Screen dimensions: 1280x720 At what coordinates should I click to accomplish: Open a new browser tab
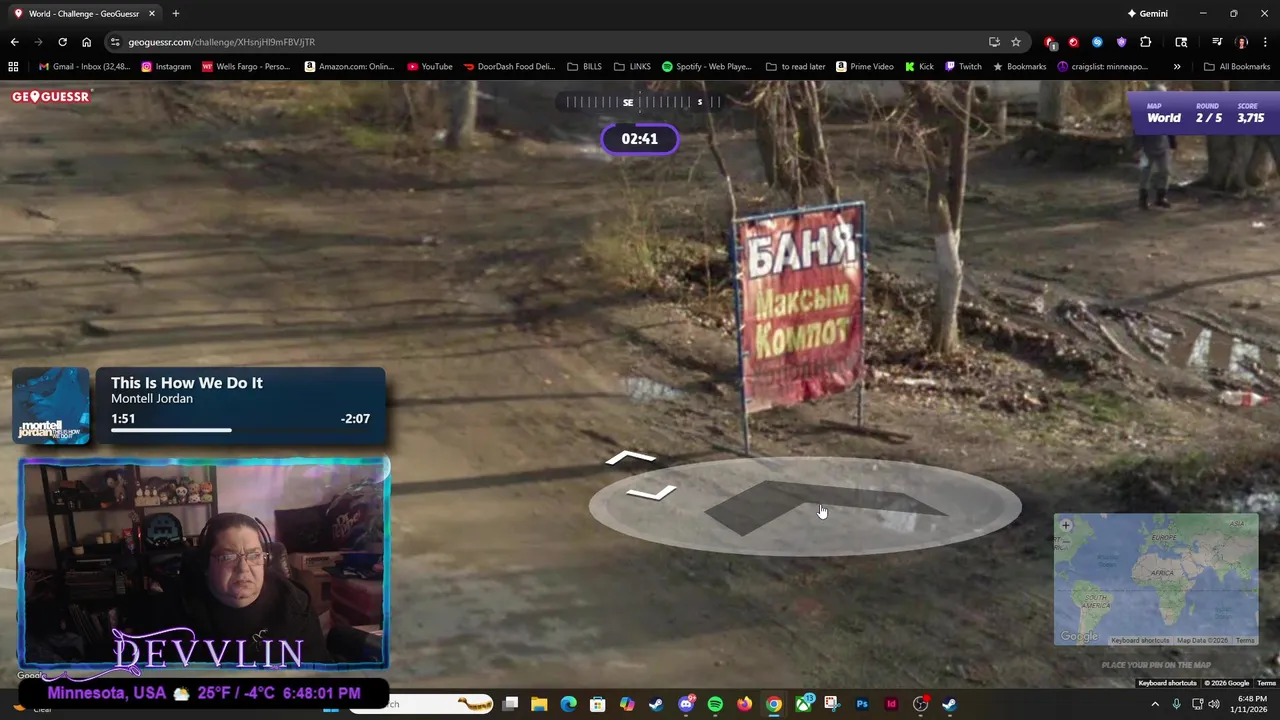tap(176, 14)
